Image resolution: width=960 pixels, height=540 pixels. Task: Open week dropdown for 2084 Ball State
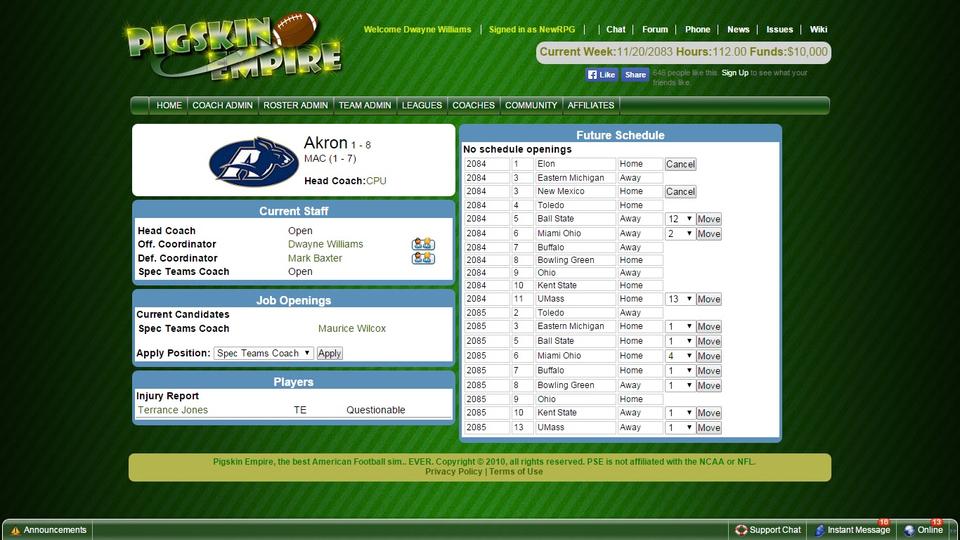680,219
